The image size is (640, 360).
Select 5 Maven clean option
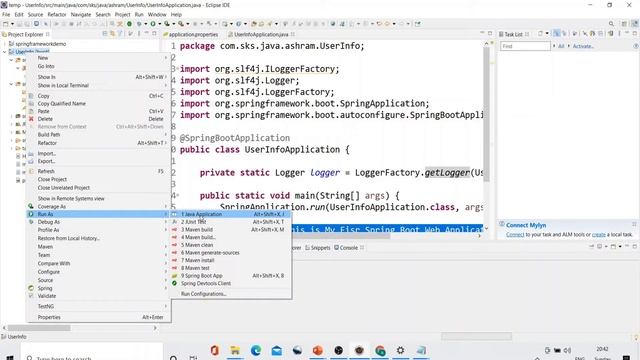coord(231,245)
